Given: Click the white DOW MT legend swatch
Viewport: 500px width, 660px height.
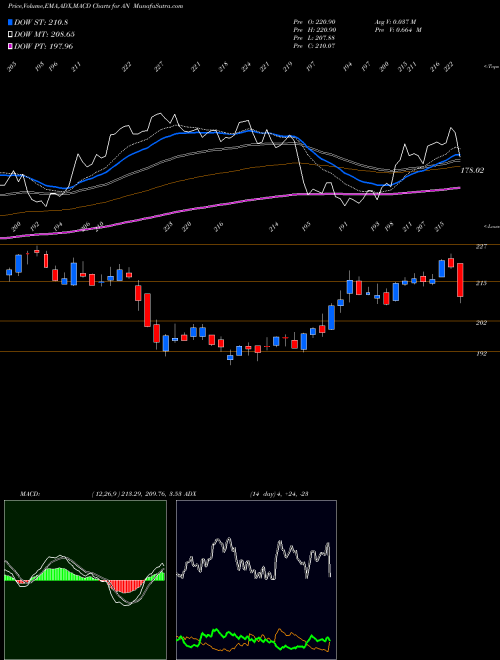Looking at the screenshot, I should click(x=11, y=34).
